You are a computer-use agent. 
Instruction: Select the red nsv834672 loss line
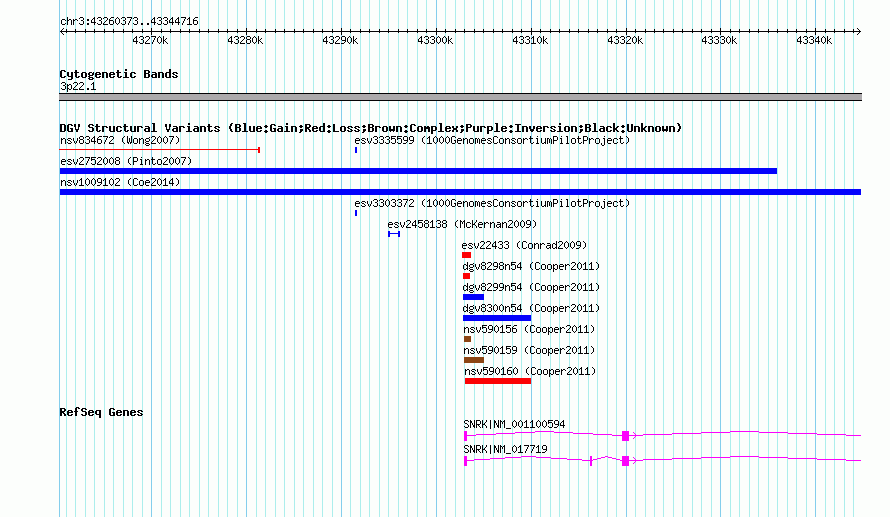[x=159, y=150]
